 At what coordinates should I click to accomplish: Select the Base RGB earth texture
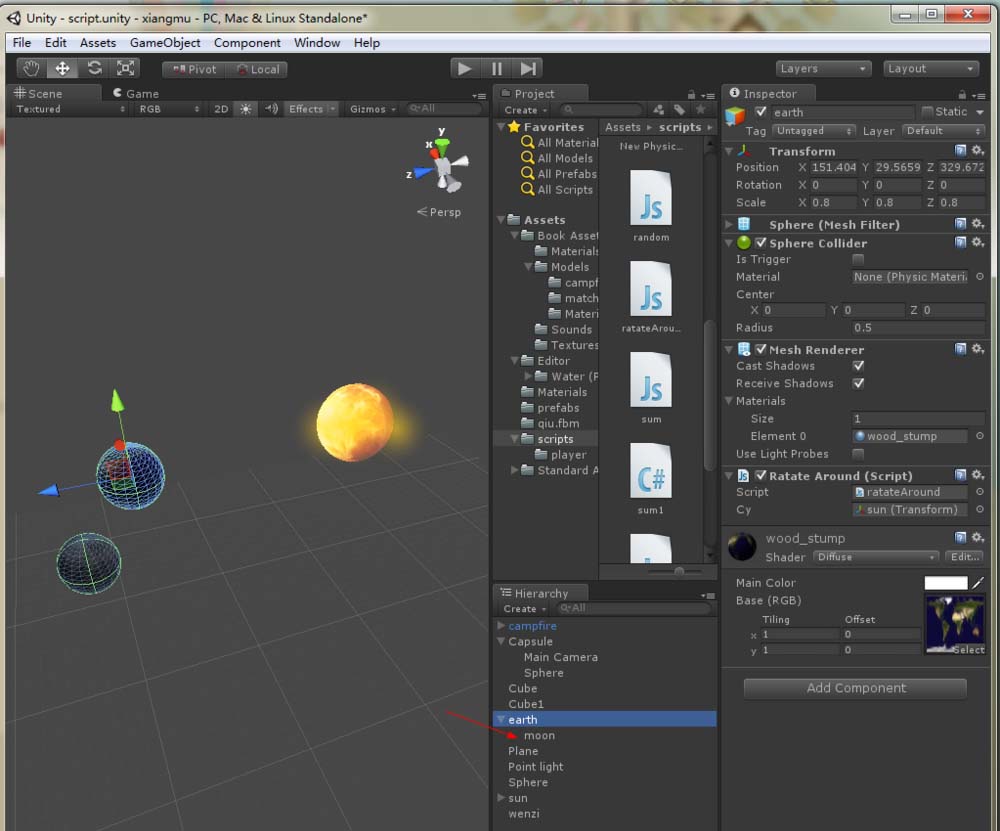click(955, 624)
